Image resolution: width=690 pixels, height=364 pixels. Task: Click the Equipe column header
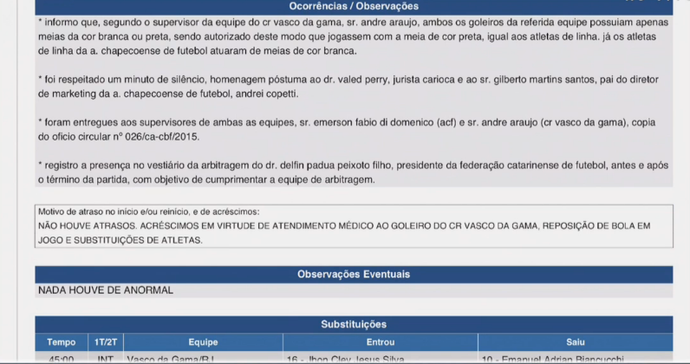point(203,342)
